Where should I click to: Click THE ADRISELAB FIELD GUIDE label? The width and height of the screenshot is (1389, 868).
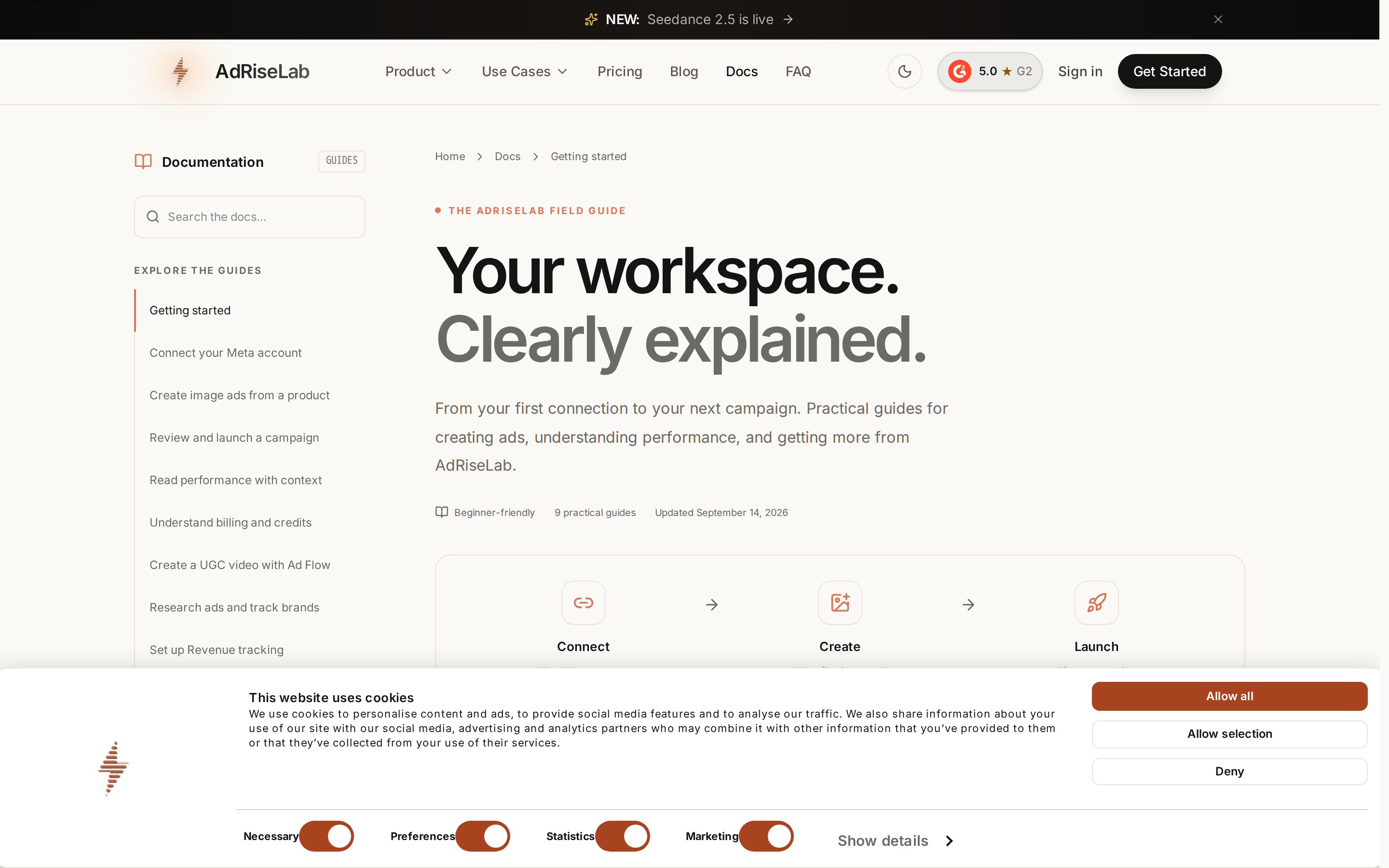(537, 211)
